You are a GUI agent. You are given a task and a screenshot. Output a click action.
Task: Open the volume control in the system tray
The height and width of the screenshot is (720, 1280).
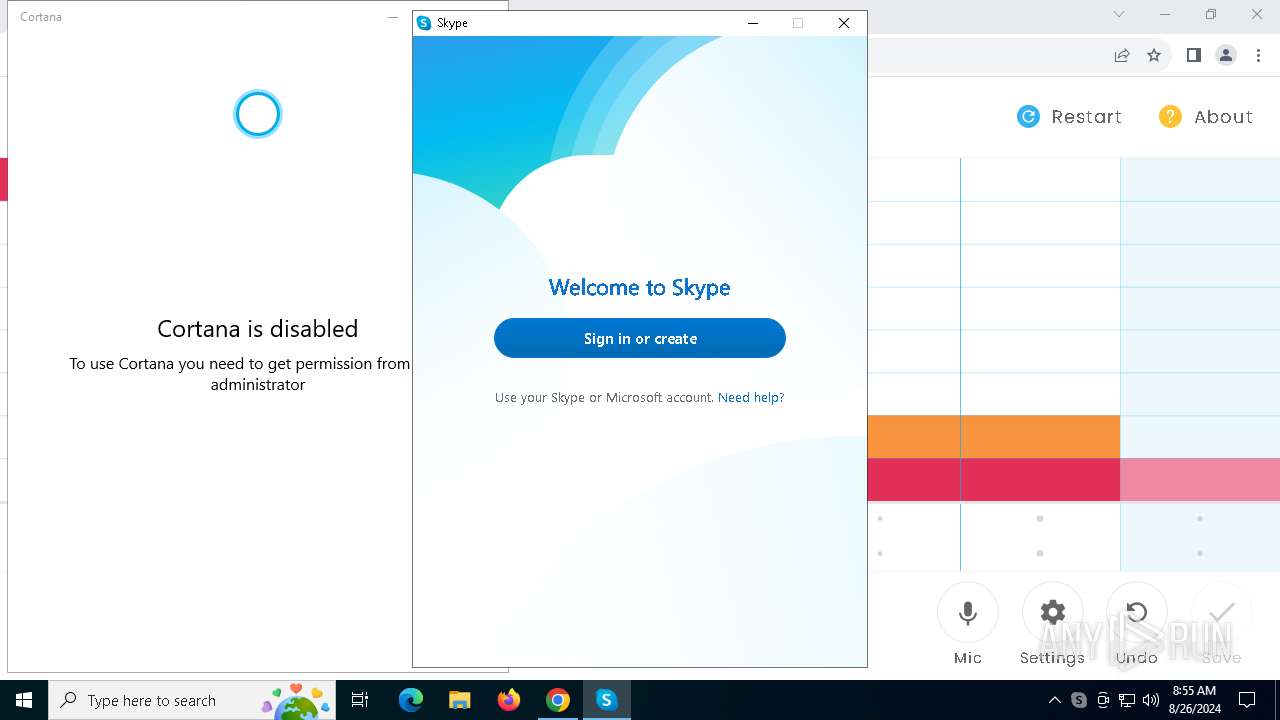coord(1151,700)
